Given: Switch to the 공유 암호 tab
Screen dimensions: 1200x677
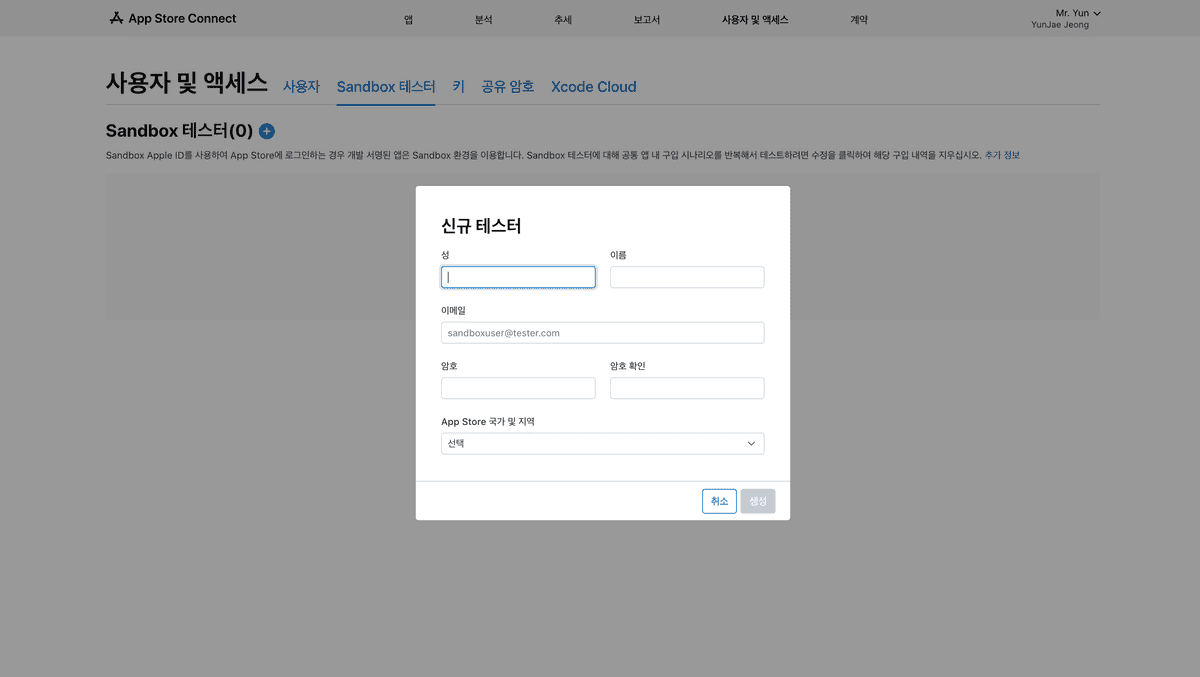Looking at the screenshot, I should coord(508,87).
